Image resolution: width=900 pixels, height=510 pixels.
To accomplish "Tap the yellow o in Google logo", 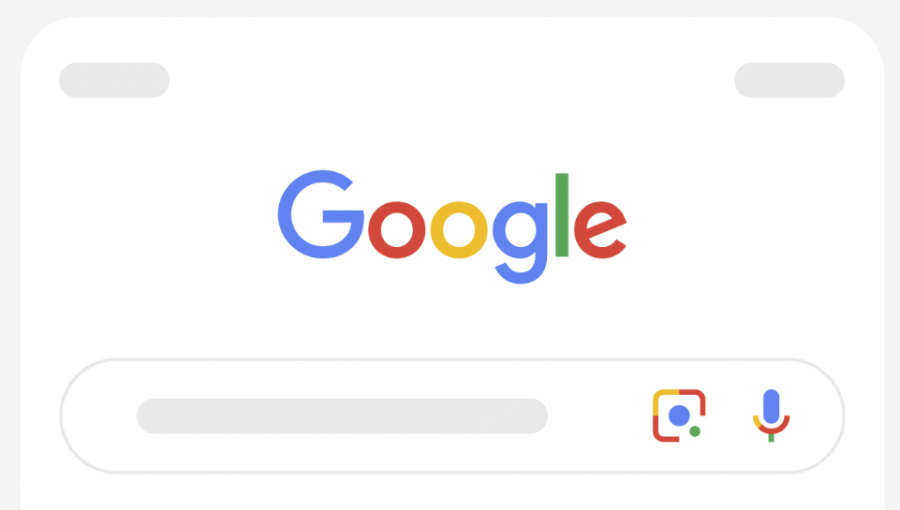I will point(459,229).
